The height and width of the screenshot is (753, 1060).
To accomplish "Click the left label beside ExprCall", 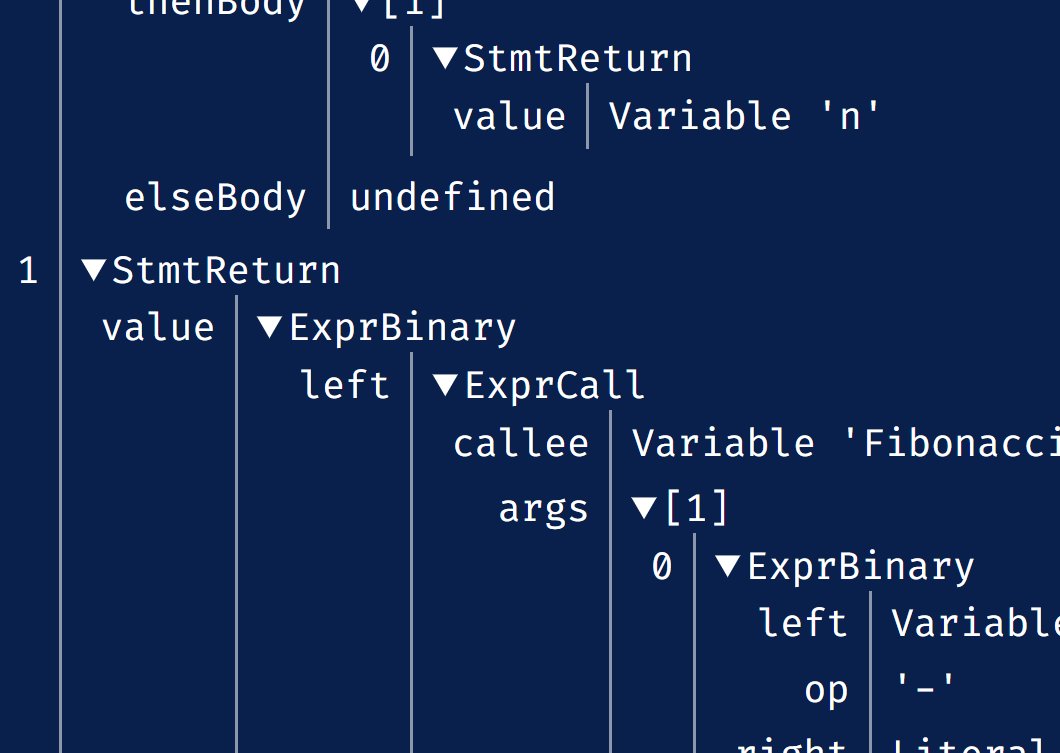I will click(x=345, y=385).
